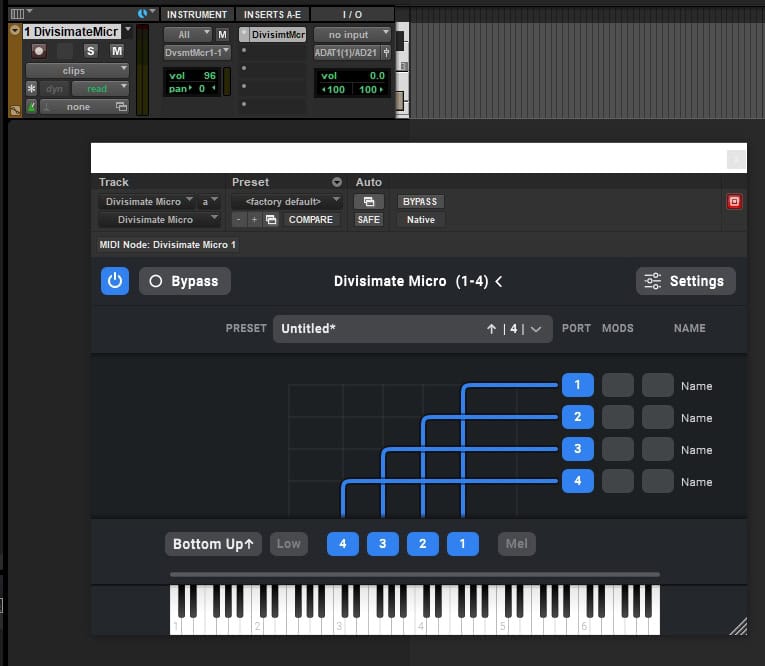Toggle output port 2 button
The height and width of the screenshot is (666, 765).
[x=578, y=417]
